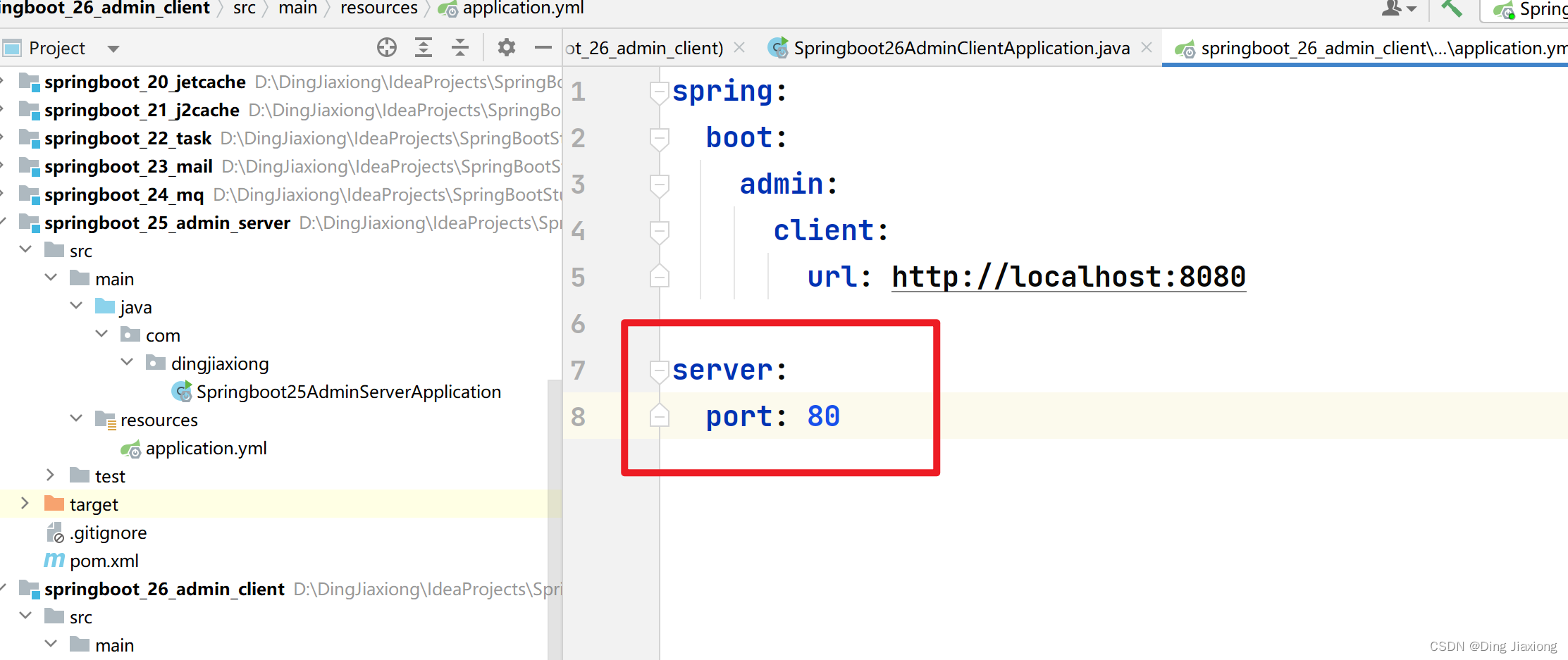Click the test folder icon
The width and height of the screenshot is (1568, 660).
tap(80, 475)
